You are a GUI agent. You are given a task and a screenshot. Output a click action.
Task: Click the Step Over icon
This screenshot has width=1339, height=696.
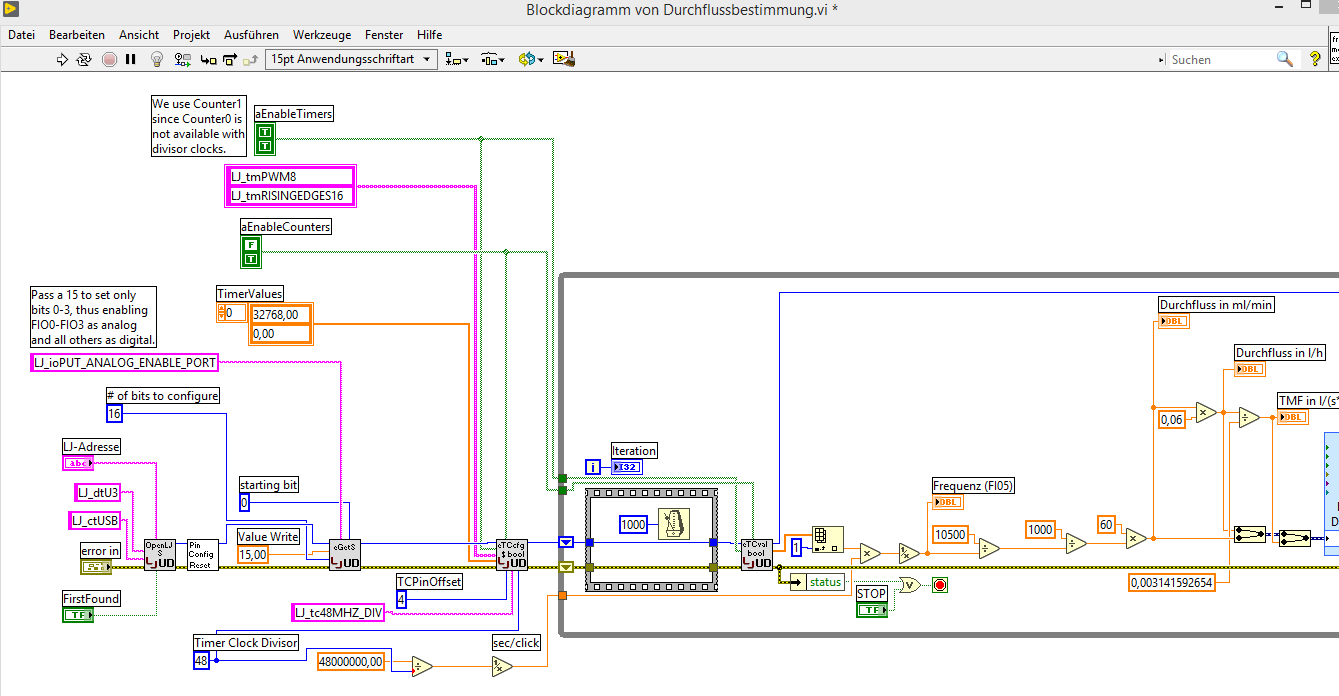pyautogui.click(x=229, y=60)
